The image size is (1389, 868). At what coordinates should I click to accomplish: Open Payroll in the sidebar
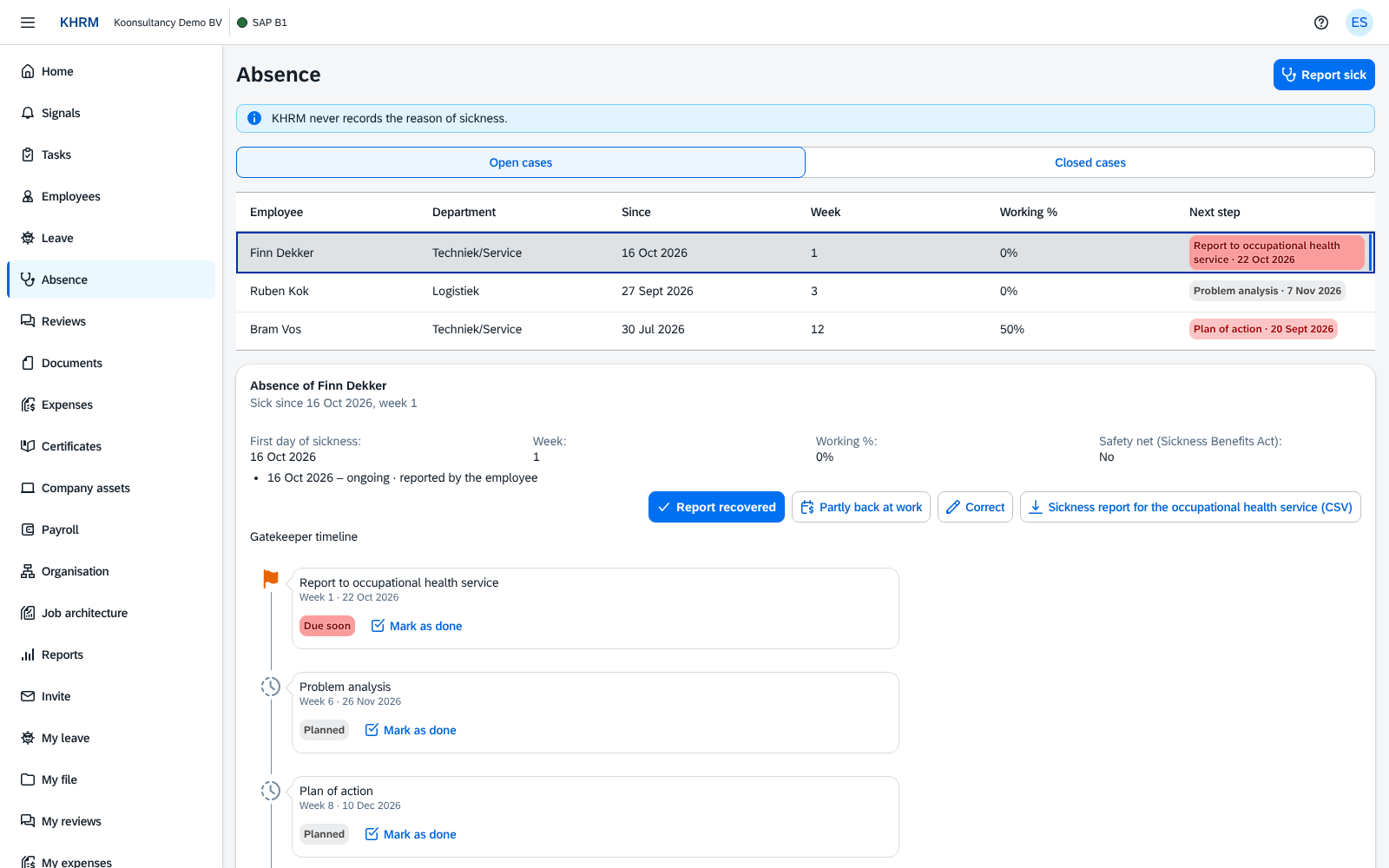pyautogui.click(x=111, y=529)
